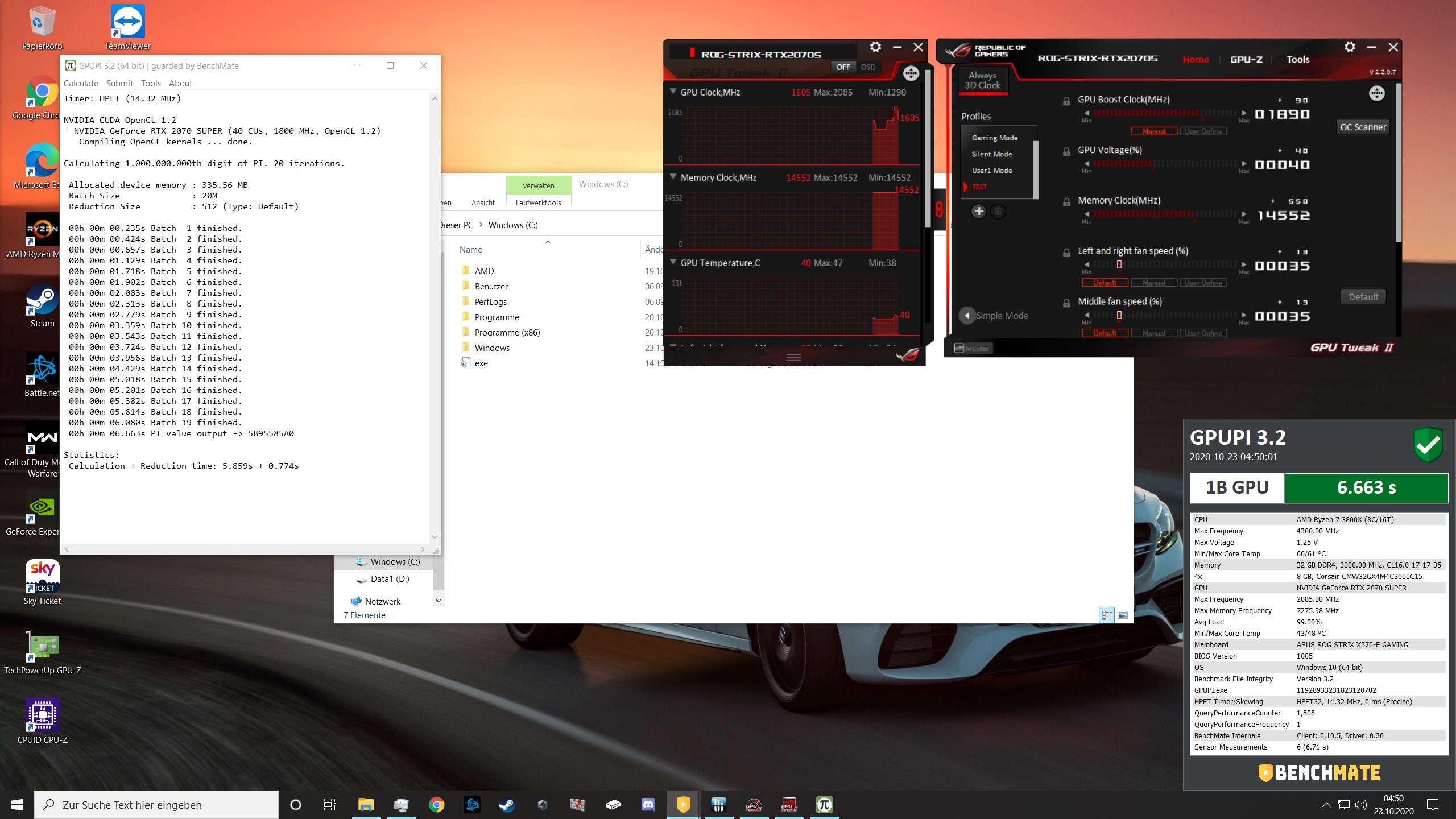Collapse the GPU Temperature,C graph
The width and height of the screenshot is (1456, 819).
point(673,262)
